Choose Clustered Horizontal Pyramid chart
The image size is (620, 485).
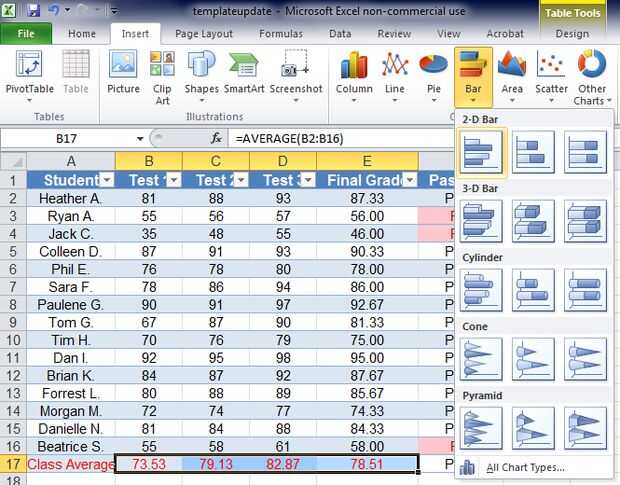pos(481,428)
